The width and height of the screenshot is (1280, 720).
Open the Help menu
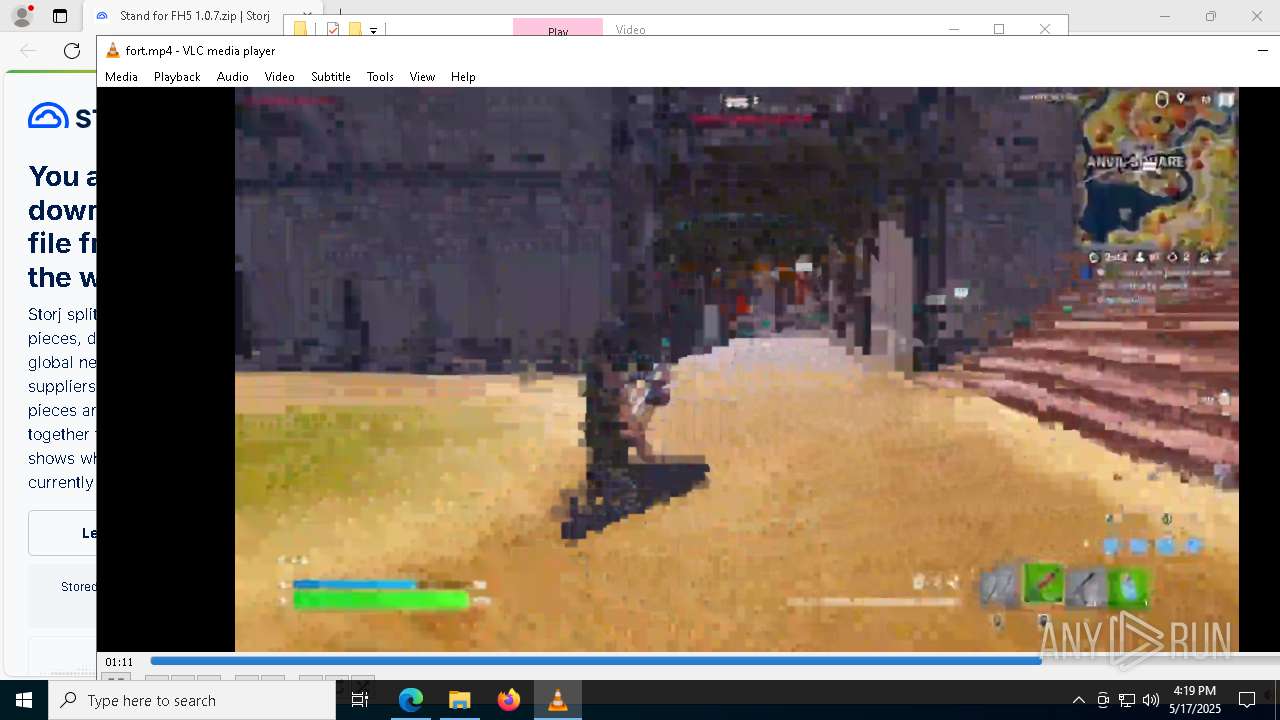[463, 77]
